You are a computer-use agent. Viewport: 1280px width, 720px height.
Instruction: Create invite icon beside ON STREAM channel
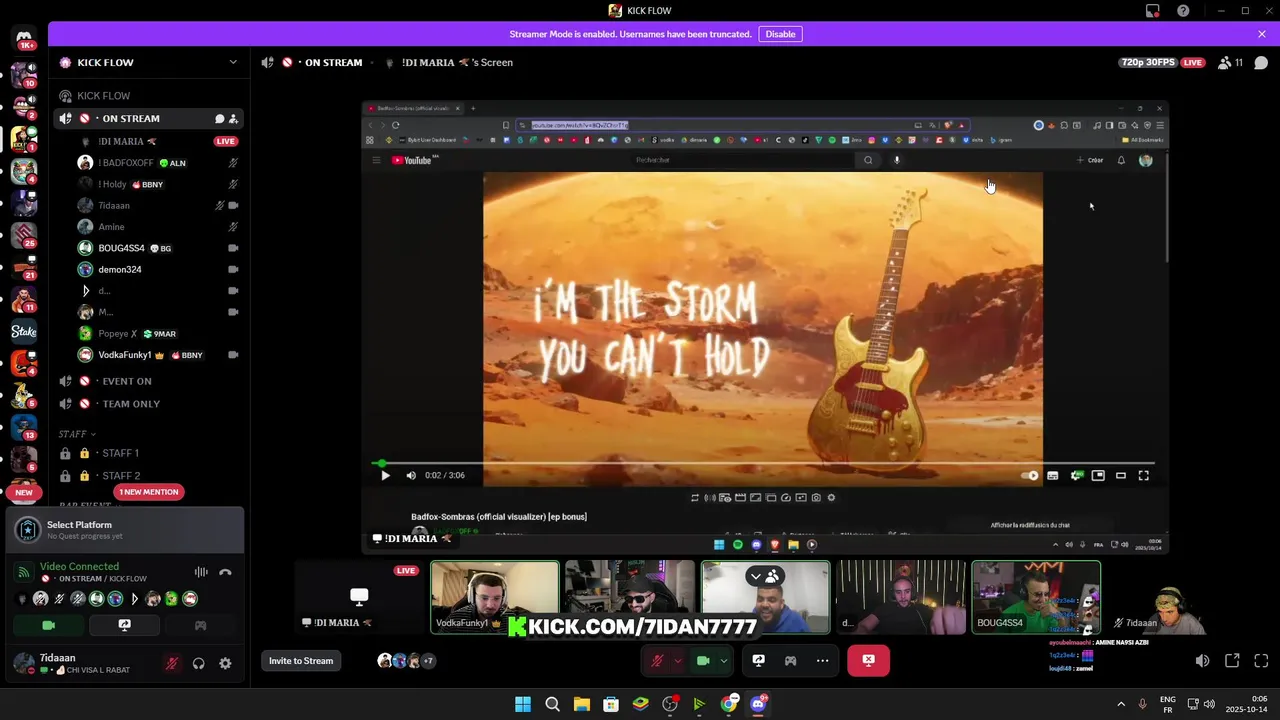233,119
